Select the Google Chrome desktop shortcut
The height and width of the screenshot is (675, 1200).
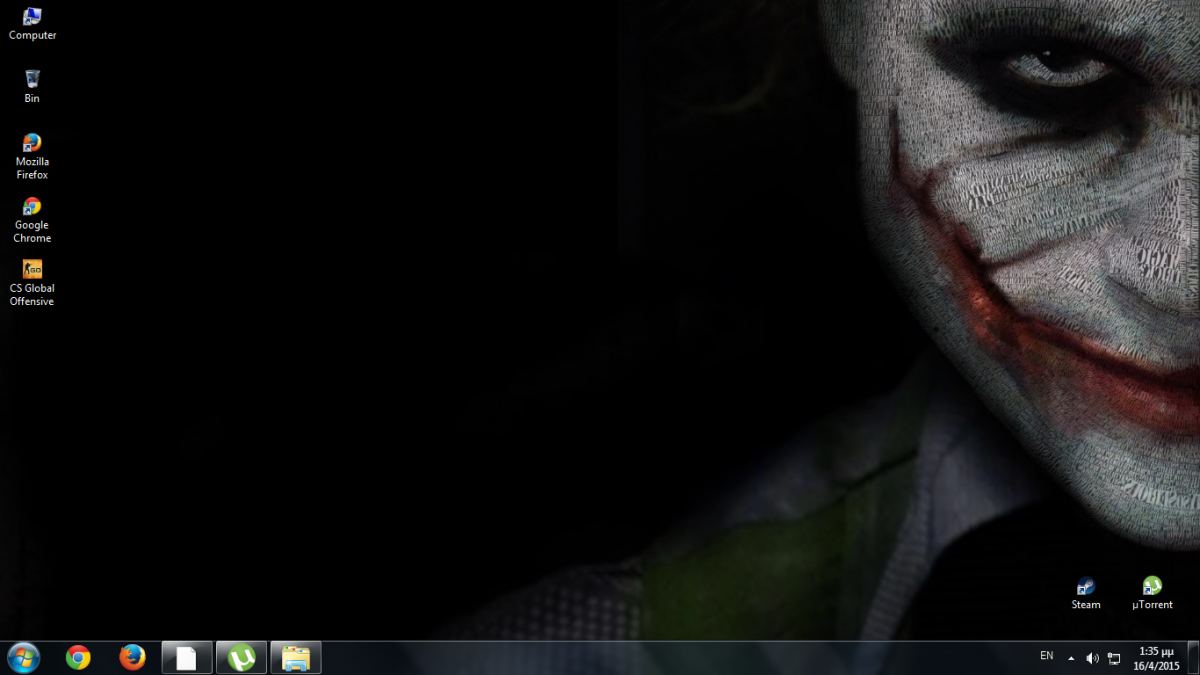[x=32, y=220]
